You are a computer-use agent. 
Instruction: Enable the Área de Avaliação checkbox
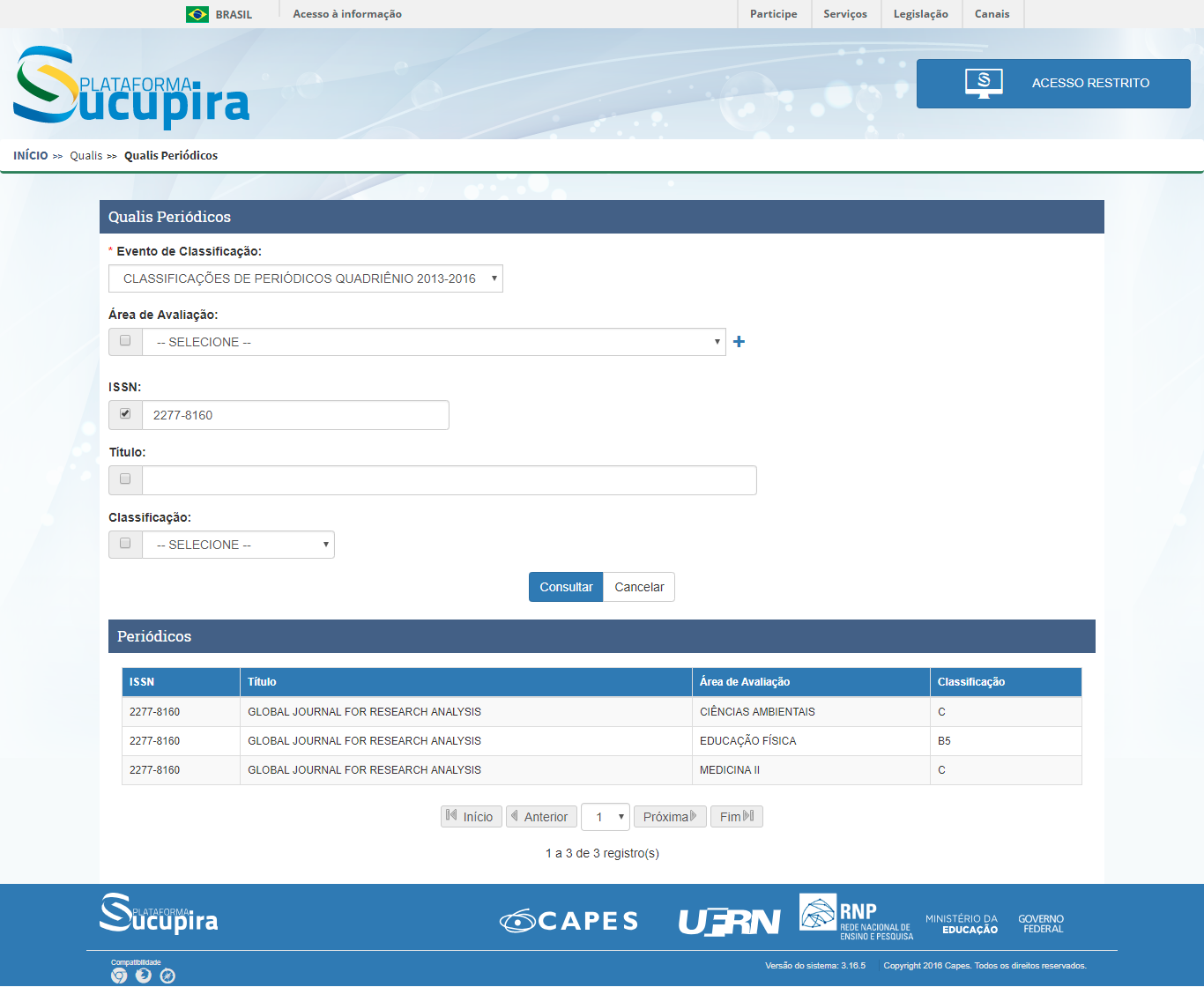(x=125, y=341)
